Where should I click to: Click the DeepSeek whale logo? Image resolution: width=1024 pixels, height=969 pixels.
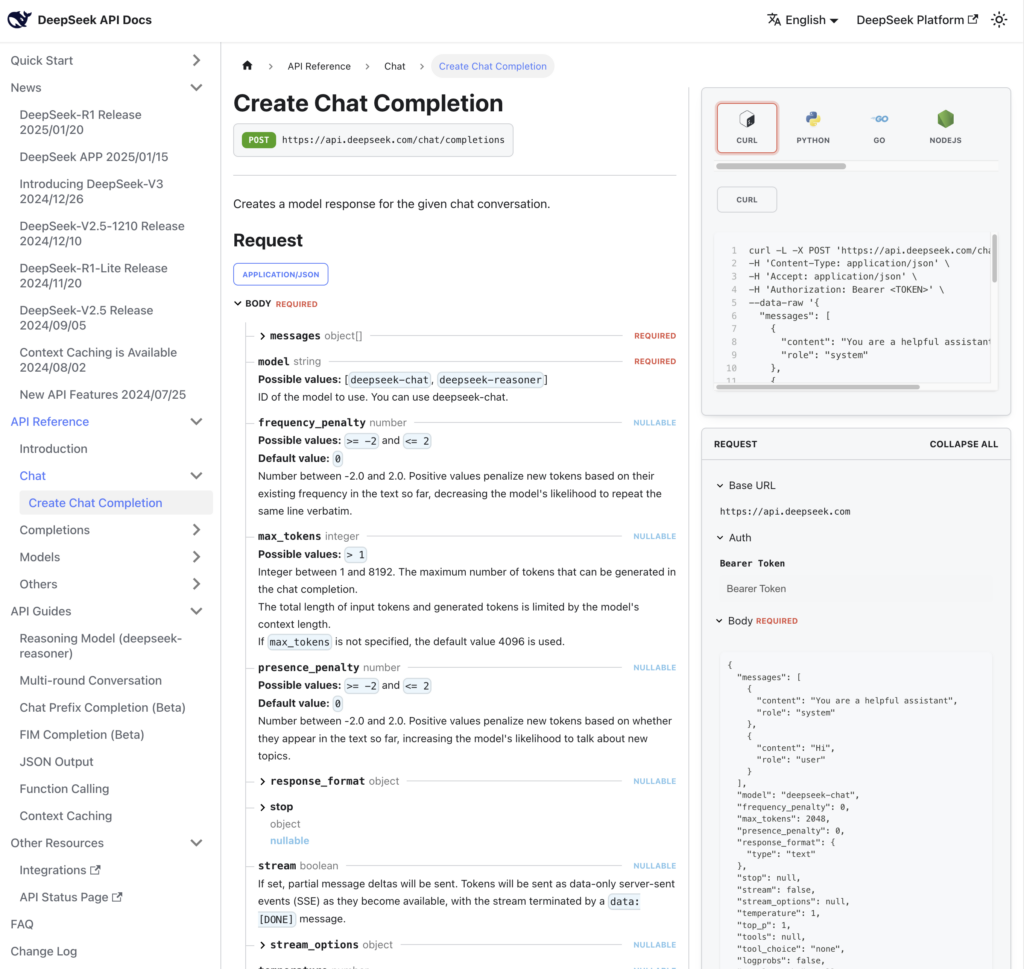point(18,18)
